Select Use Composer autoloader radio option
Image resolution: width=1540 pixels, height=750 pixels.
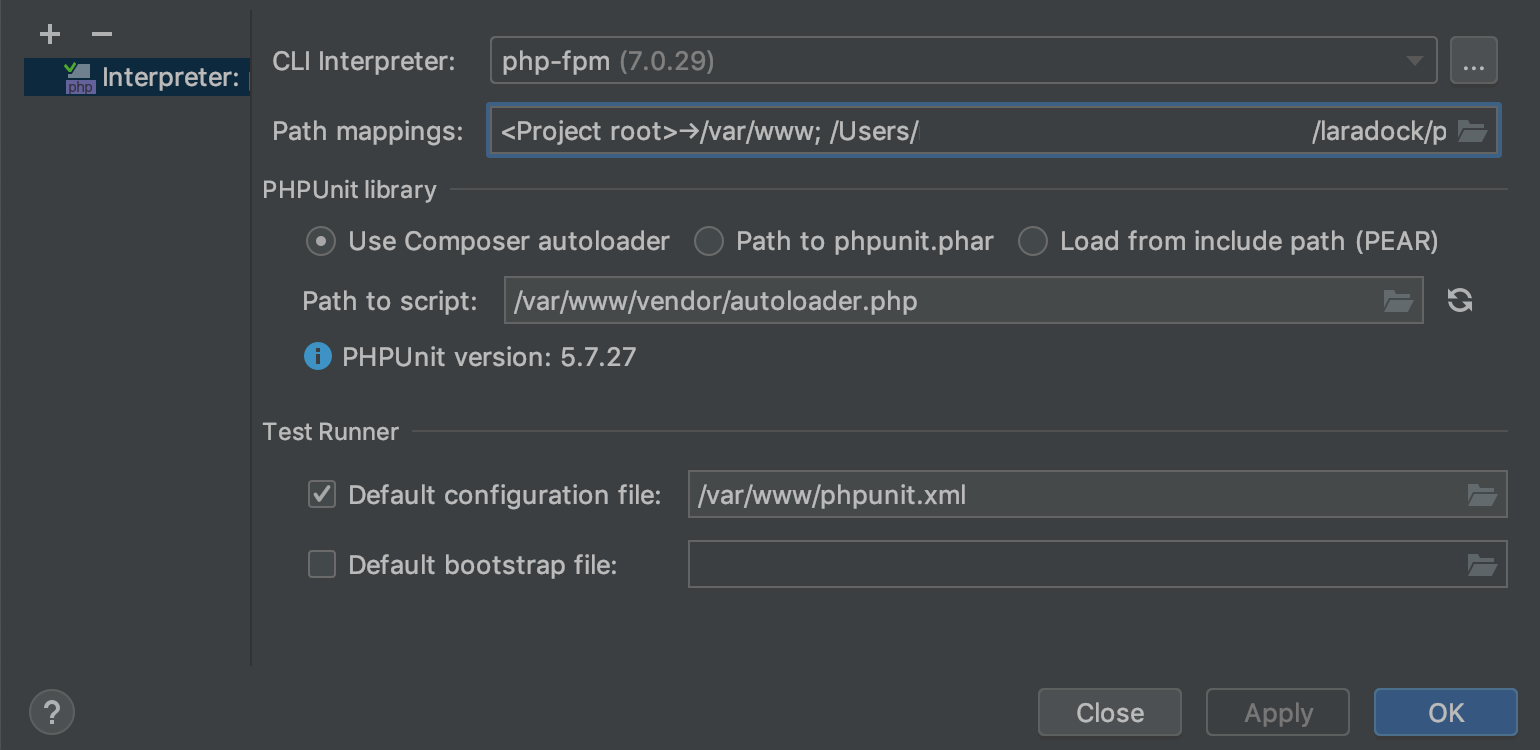coord(321,241)
